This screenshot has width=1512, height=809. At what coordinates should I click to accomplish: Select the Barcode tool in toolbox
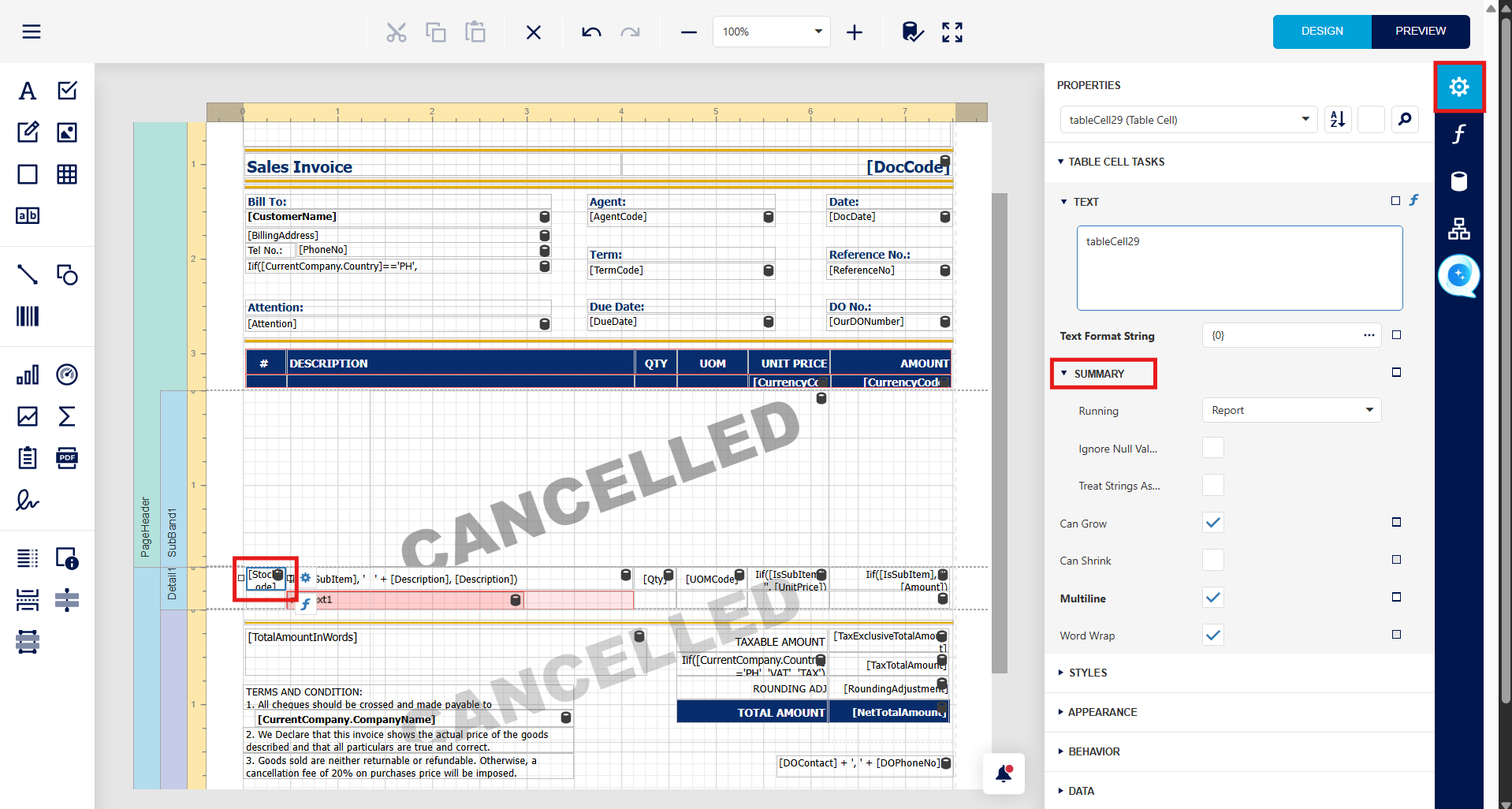[28, 316]
